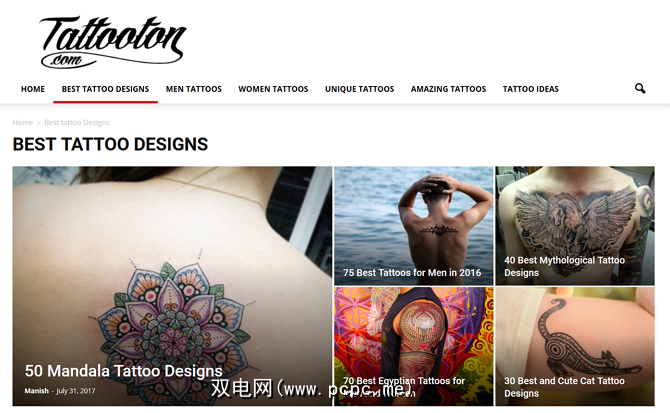
Task: Click the author name Manish
Action: coord(36,391)
